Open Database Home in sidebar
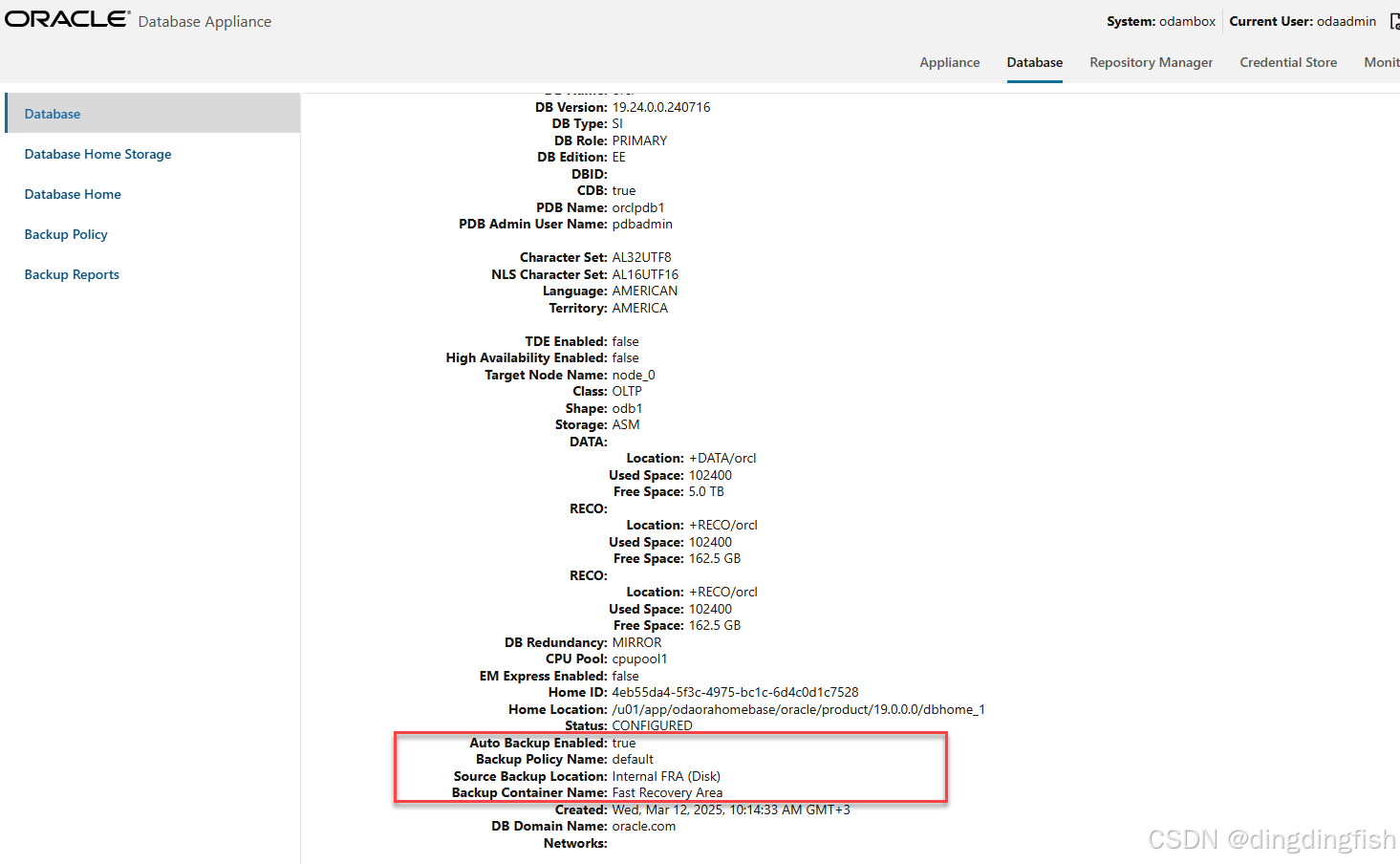Viewport: 1400px width, 864px height. (x=73, y=194)
